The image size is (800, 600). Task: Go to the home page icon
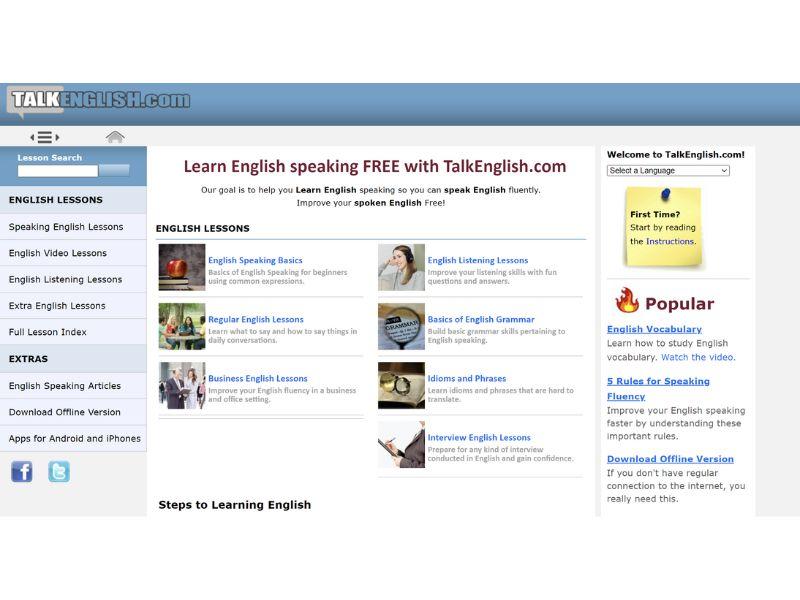click(115, 137)
